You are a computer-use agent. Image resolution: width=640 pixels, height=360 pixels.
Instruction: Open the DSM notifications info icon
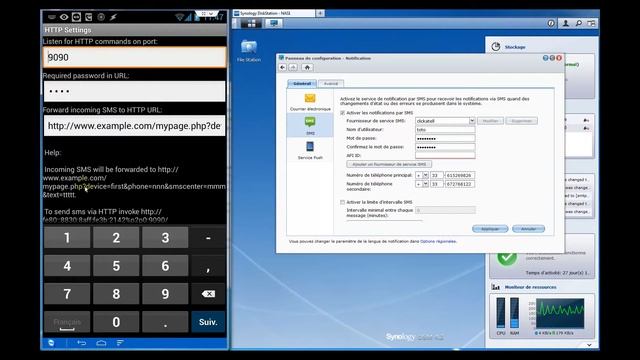click(551, 24)
